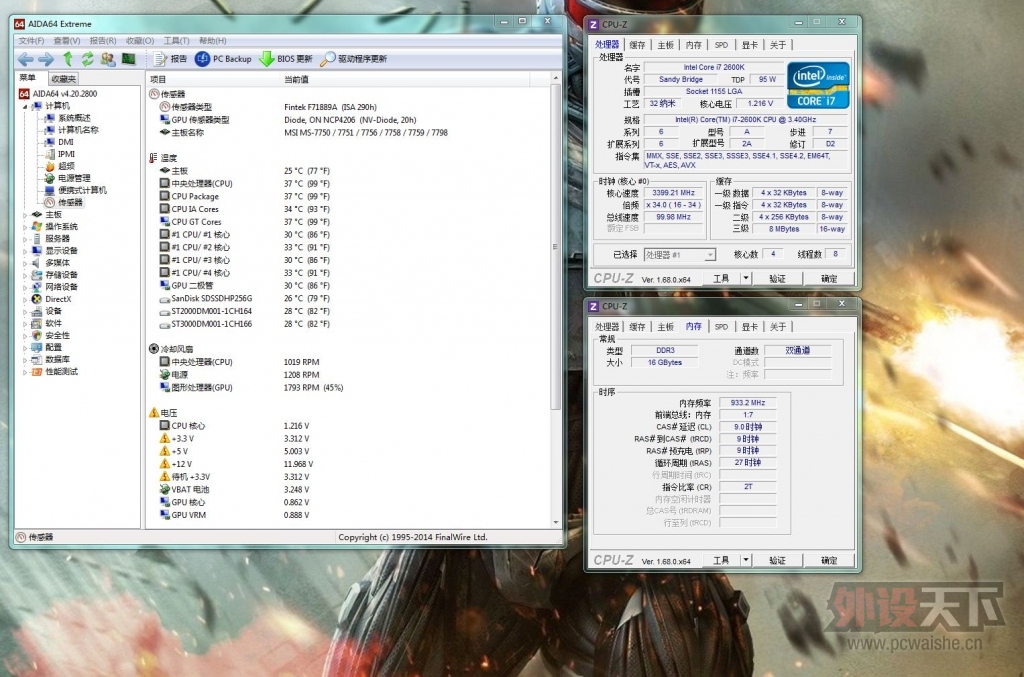
Task: Click the 性能测试 orange icon in tree
Action: point(37,371)
